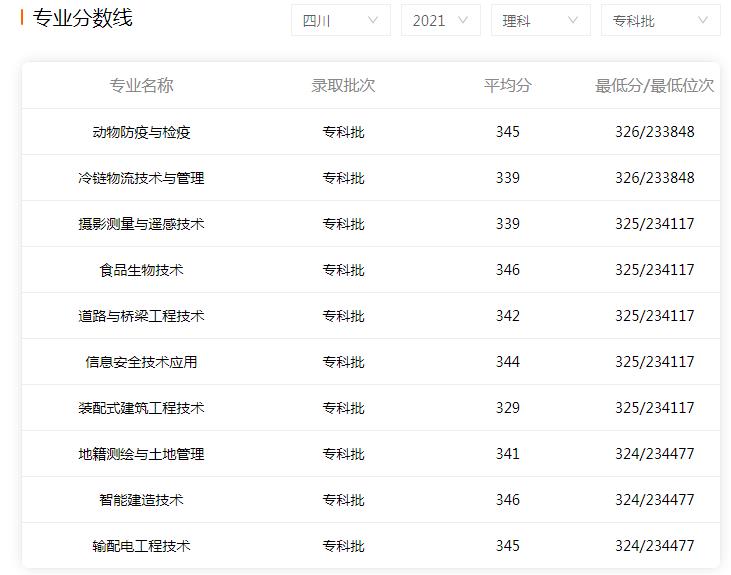Image resolution: width=731 pixels, height=575 pixels.
Task: Select the 冷链物流技术与管理 major name
Action: coord(141,178)
